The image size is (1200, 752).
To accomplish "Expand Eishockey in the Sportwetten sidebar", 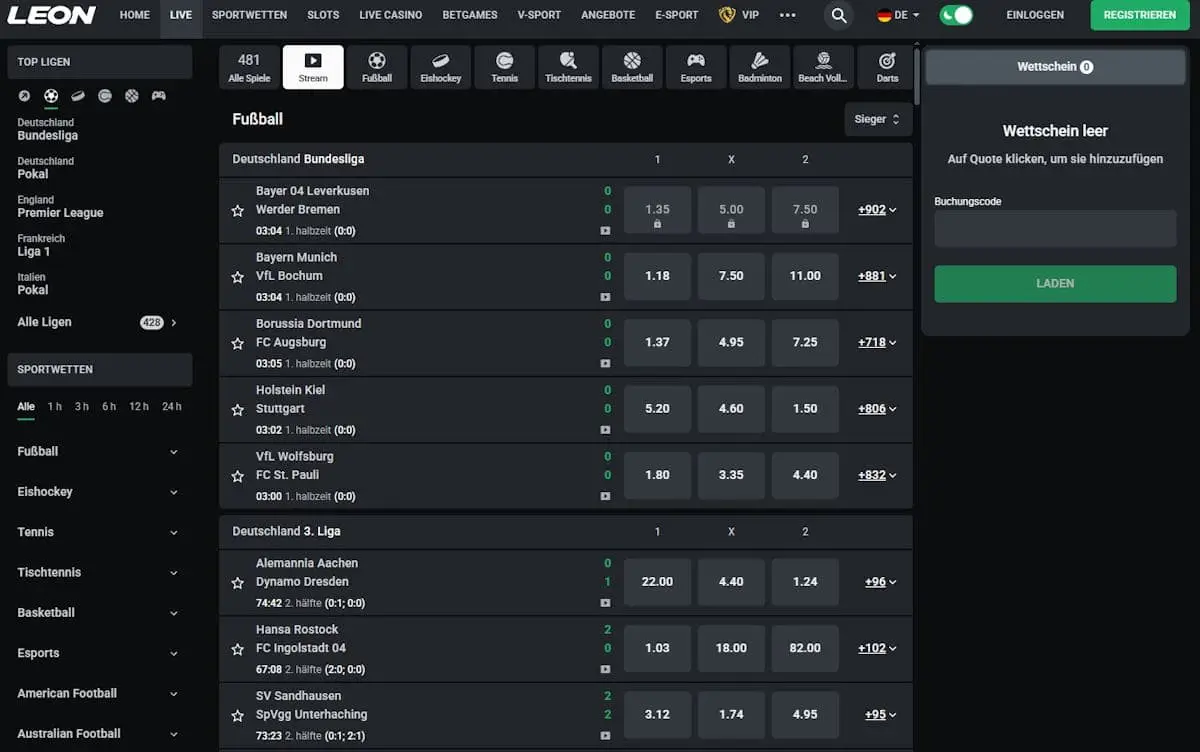I will pyautogui.click(x=99, y=492).
